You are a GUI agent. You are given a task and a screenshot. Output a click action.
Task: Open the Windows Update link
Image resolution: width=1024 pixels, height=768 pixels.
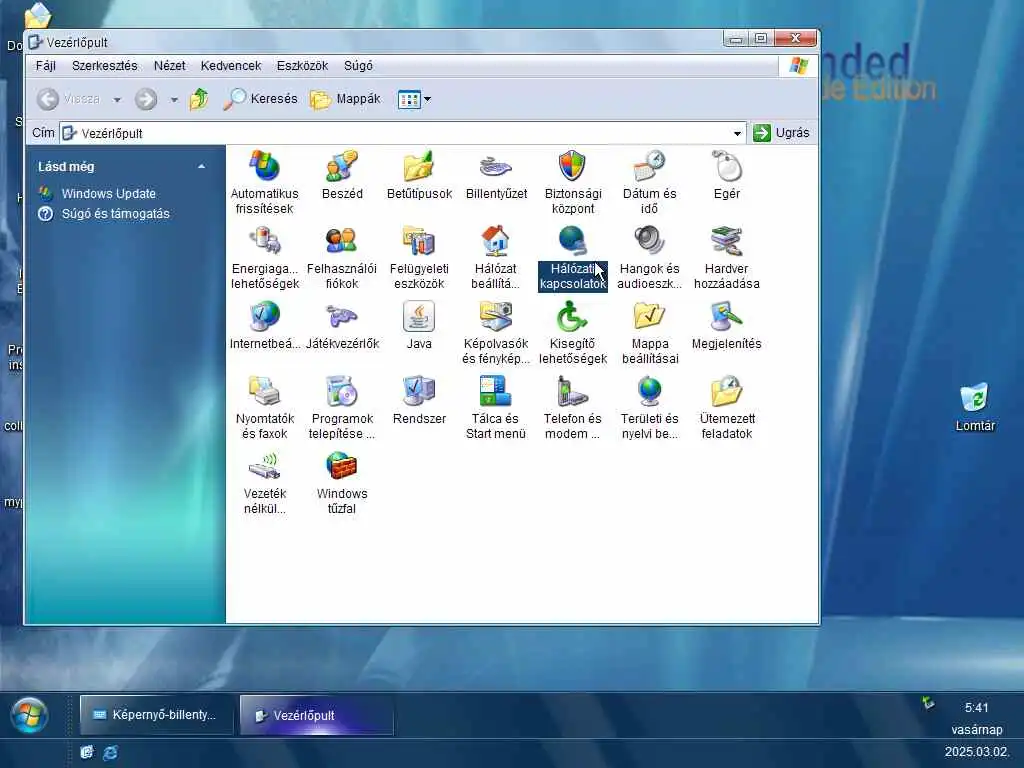coord(108,194)
